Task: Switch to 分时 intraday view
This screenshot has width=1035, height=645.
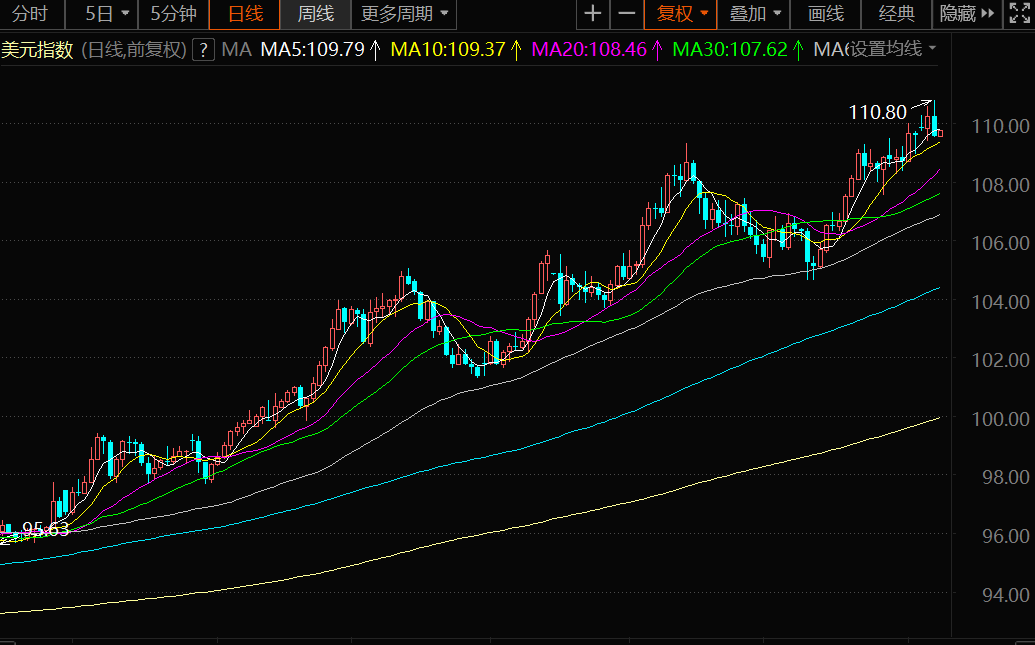Action: coord(30,14)
